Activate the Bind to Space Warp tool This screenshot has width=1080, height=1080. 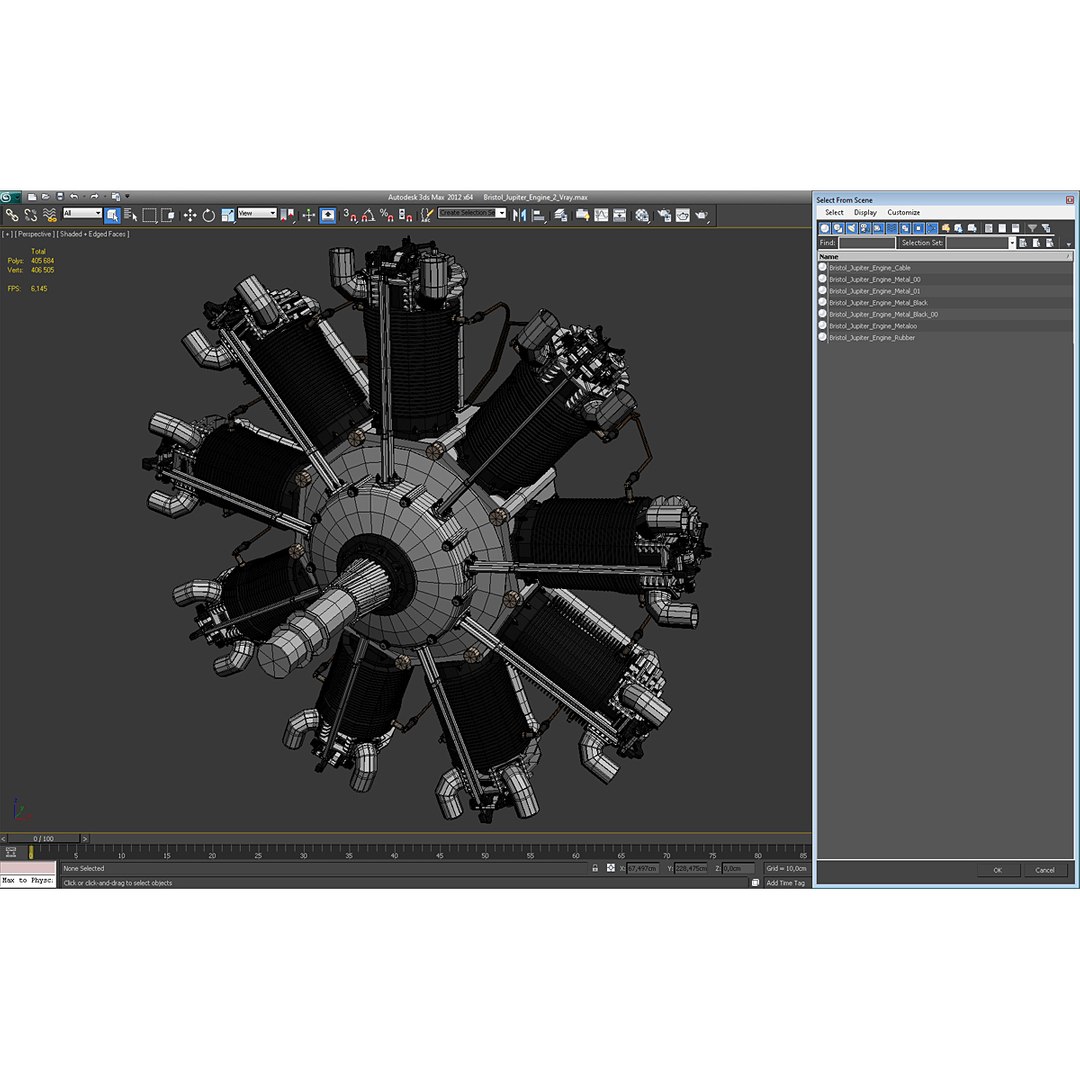[x=50, y=215]
